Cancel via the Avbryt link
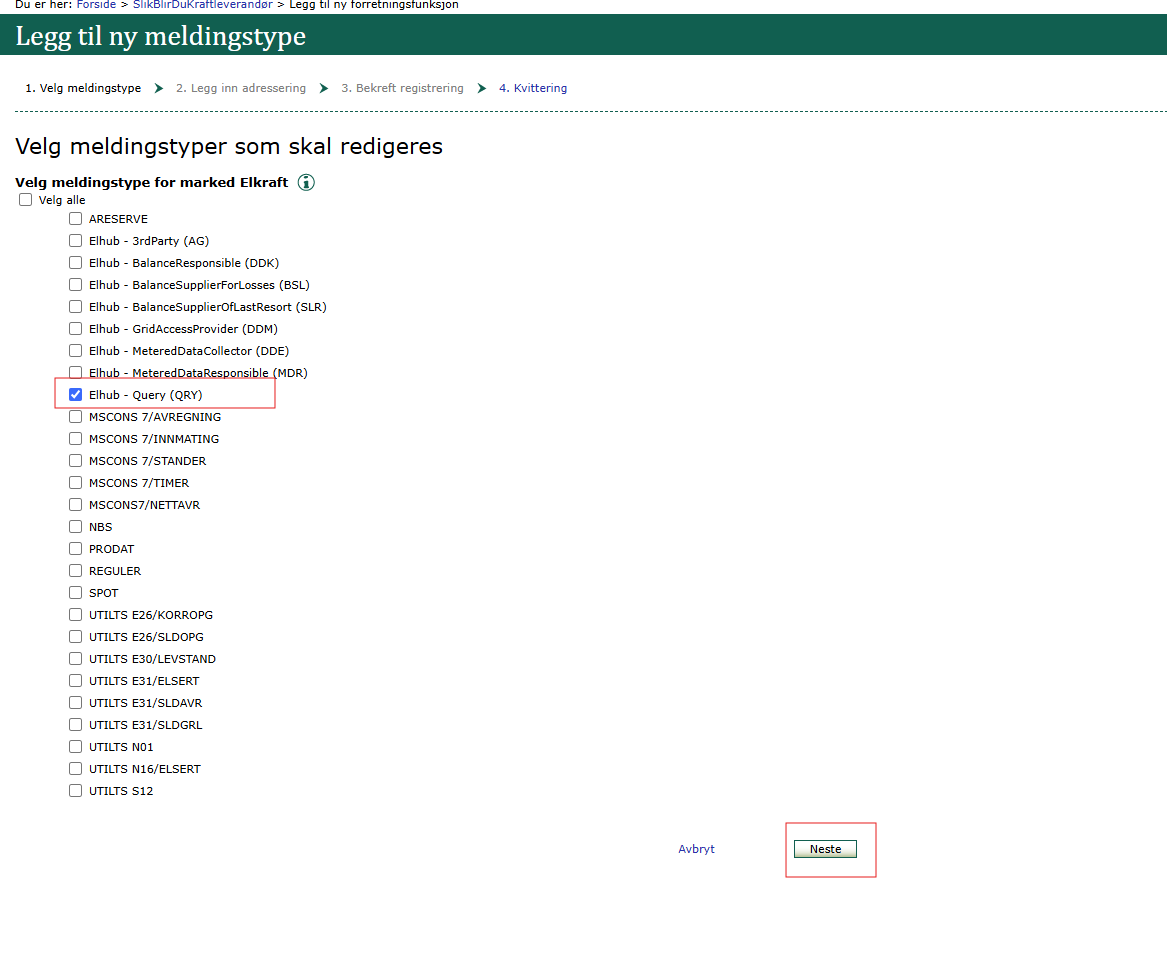 click(x=696, y=849)
